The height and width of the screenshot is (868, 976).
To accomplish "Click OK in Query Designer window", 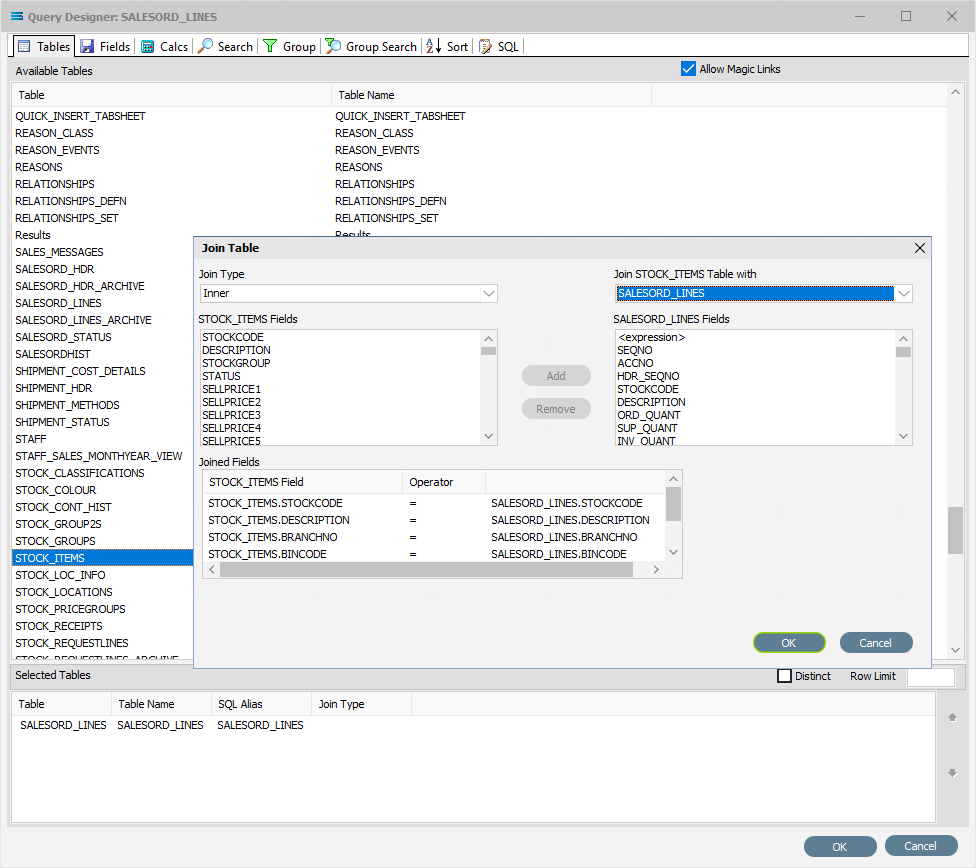I will [840, 847].
